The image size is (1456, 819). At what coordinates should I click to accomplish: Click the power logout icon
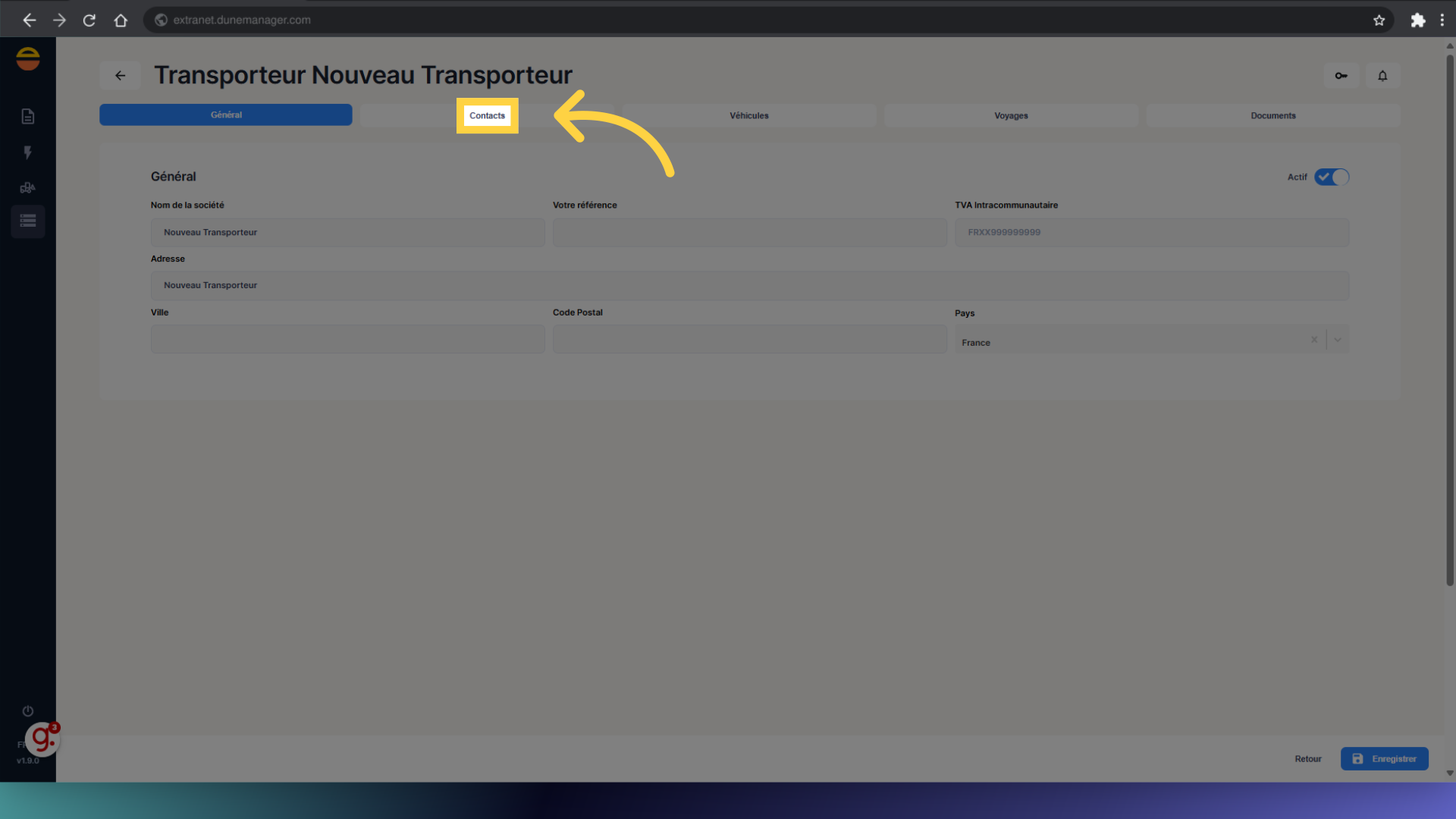click(x=28, y=711)
